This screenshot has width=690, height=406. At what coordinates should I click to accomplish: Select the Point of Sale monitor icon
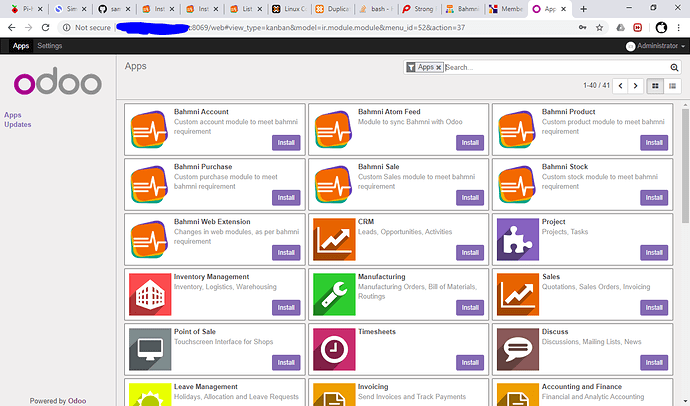click(x=150, y=349)
